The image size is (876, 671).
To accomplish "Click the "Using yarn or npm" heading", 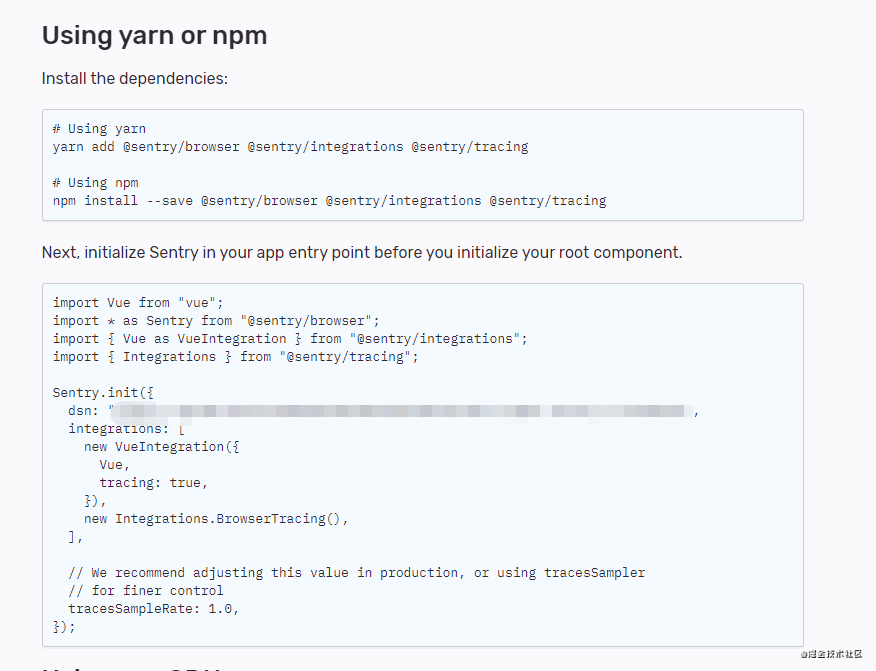I will 154,36.
